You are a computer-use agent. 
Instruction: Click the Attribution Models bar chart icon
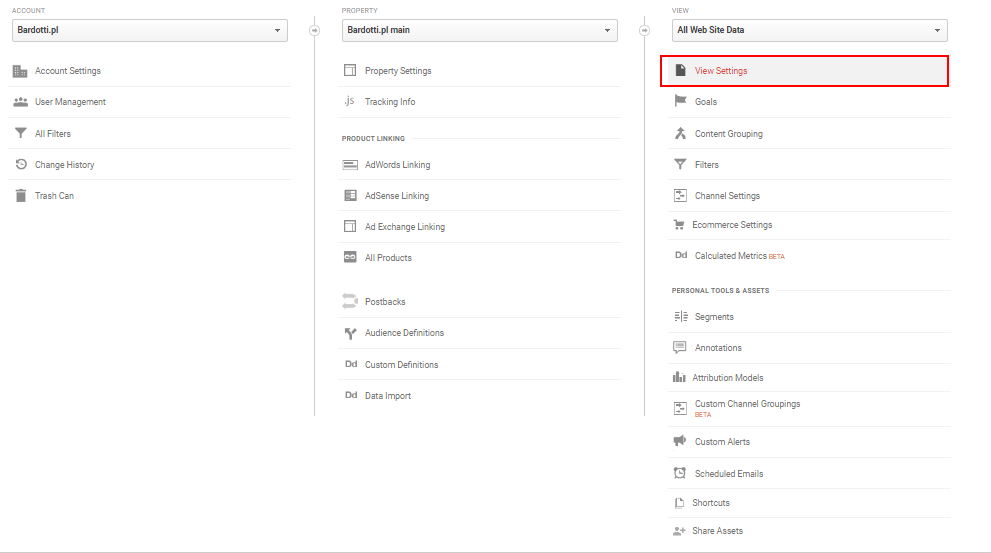coord(679,377)
